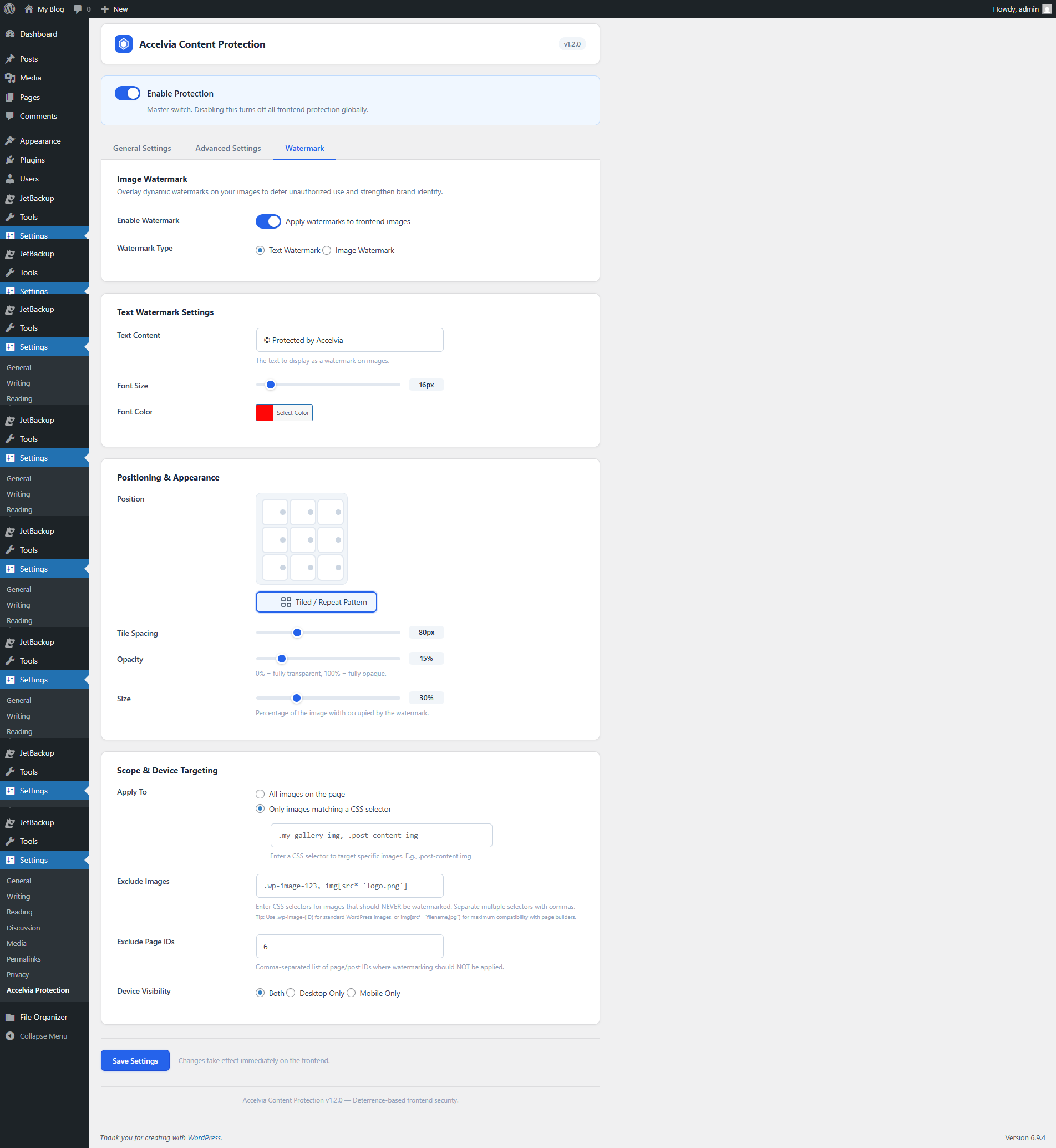The image size is (1056, 1148).
Task: Focus the CSS selector input under Apply To
Action: (381, 835)
